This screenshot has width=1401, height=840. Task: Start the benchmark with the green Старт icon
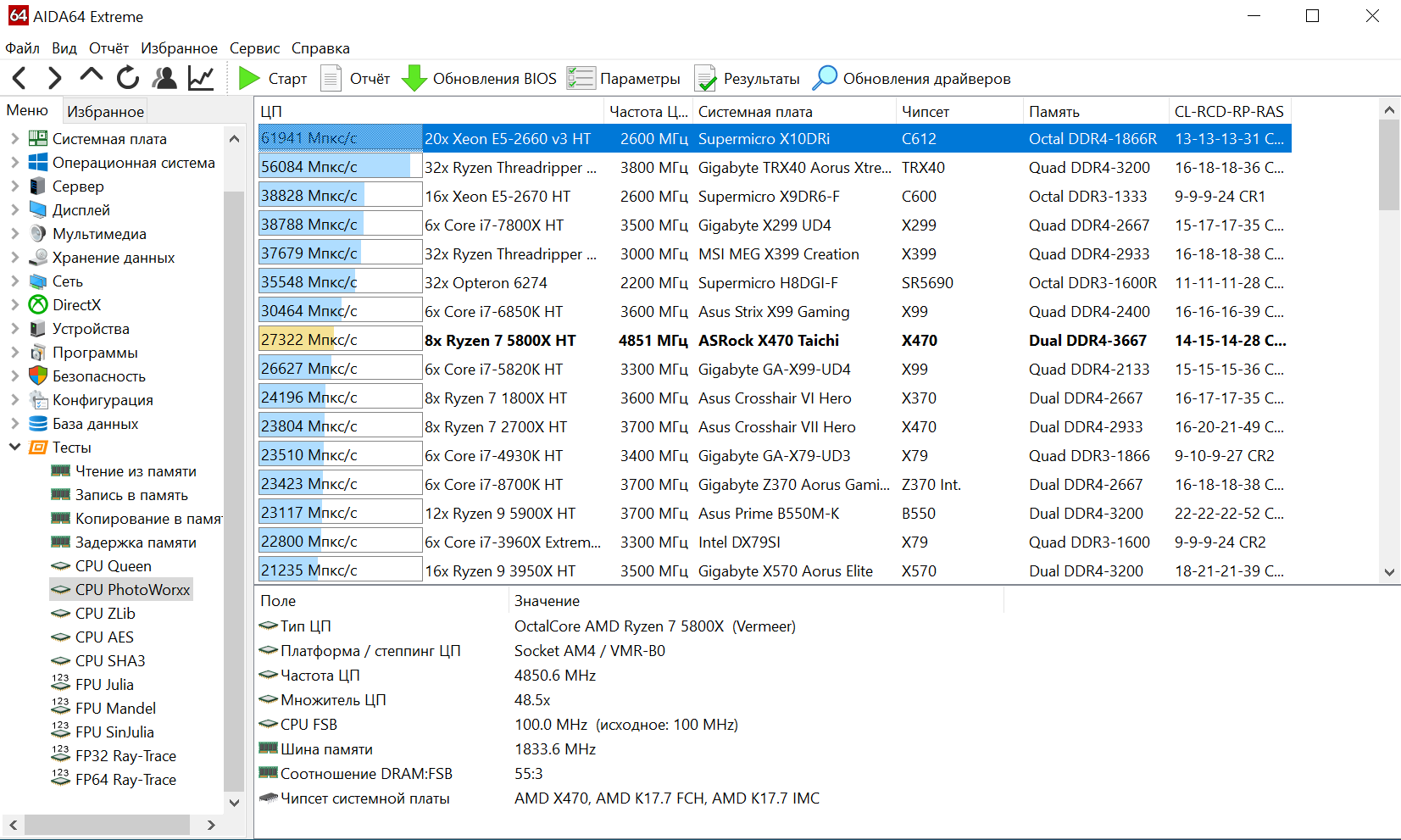[x=249, y=78]
